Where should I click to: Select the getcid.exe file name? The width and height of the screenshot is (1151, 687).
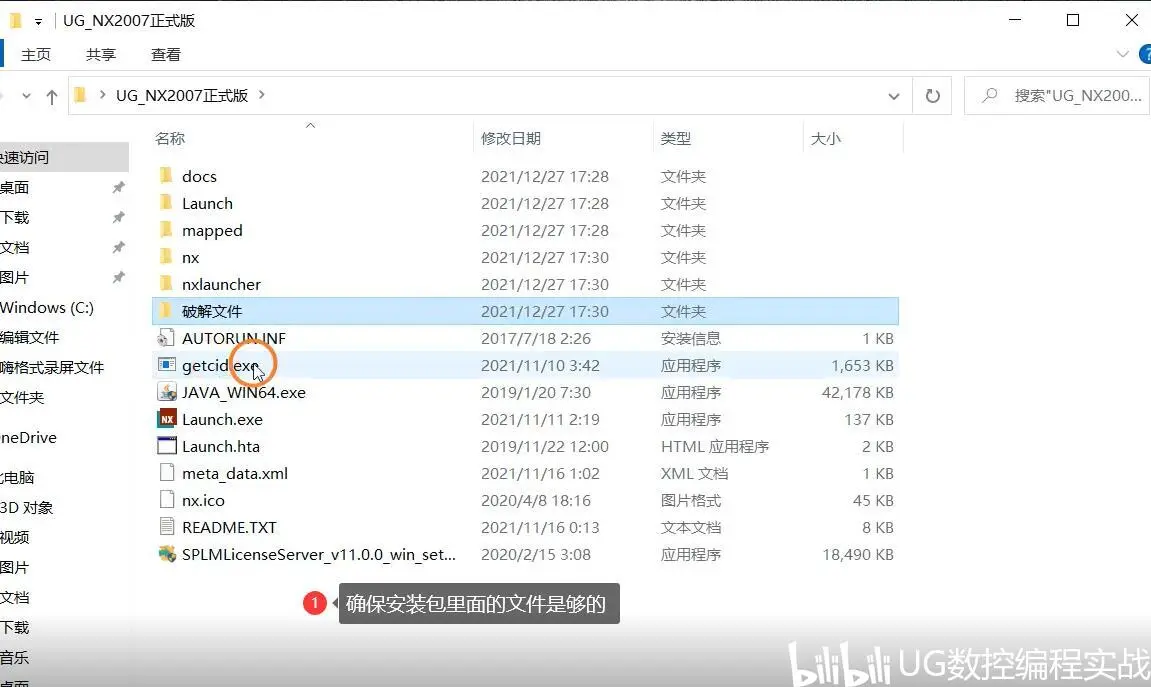coord(220,365)
